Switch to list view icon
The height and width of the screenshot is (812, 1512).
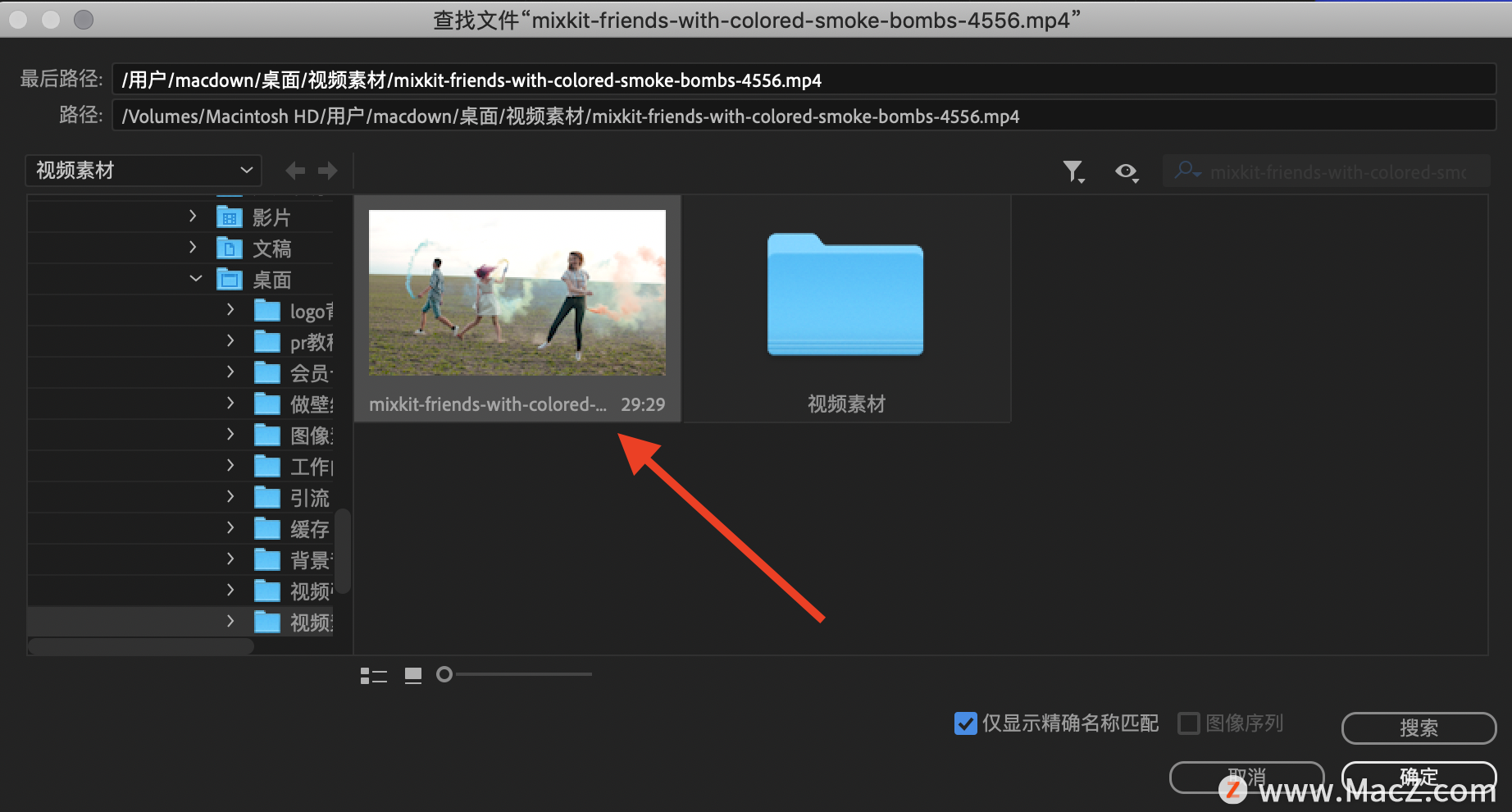374,675
